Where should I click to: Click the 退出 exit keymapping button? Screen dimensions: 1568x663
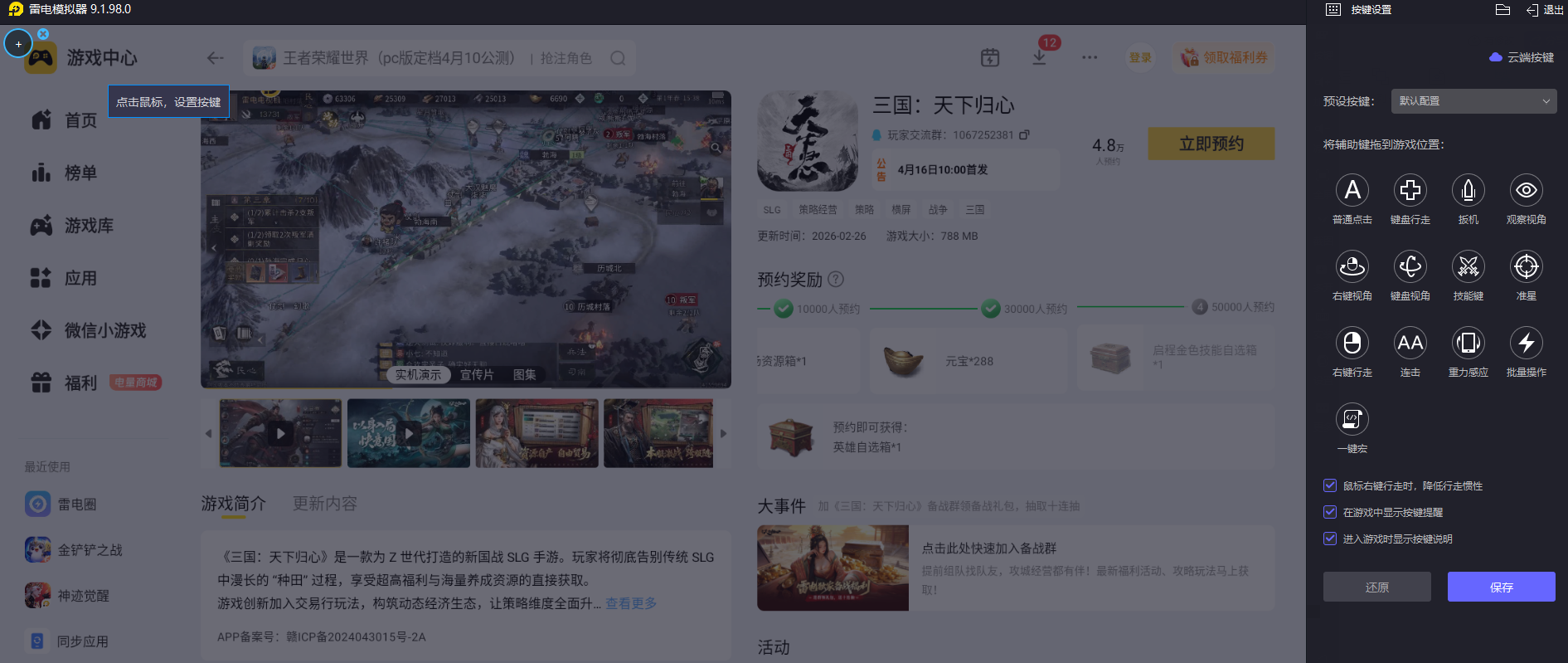pos(1545,10)
